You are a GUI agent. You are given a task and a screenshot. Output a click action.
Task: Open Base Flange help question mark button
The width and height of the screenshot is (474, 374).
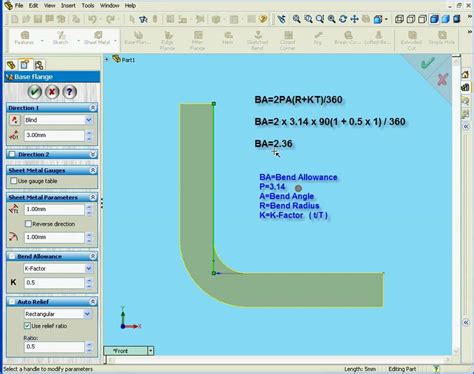69,92
